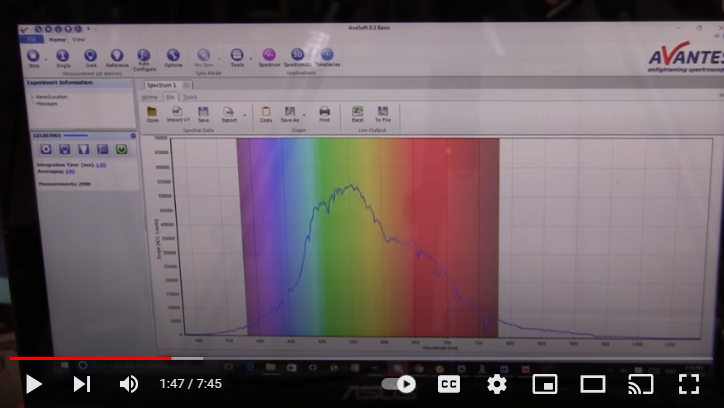
Task: Click the Open folder icon
Action: (152, 111)
